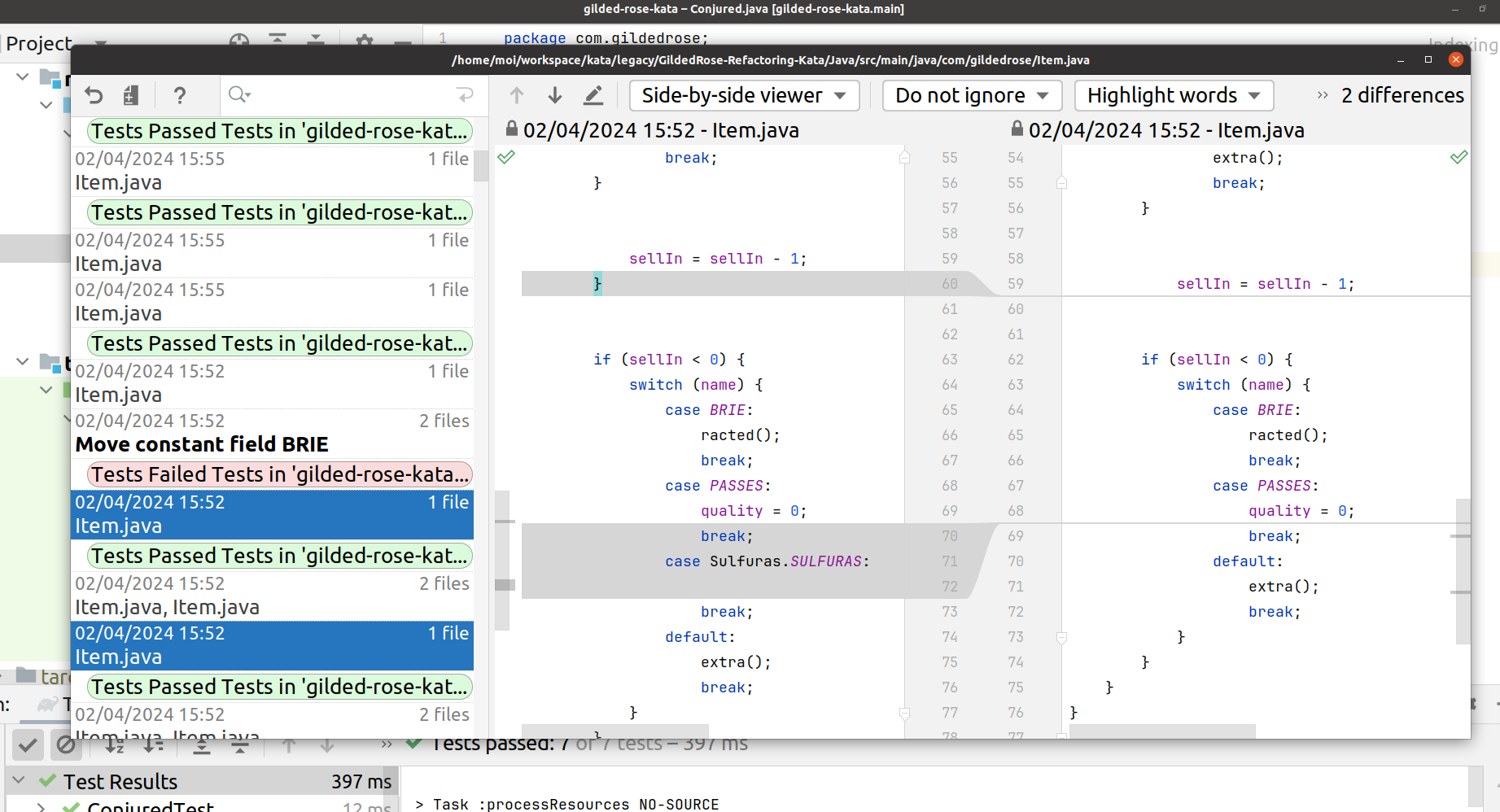This screenshot has width=1500, height=812.
Task: Open the Do not ignore whitespace dropdown
Action: (x=971, y=95)
